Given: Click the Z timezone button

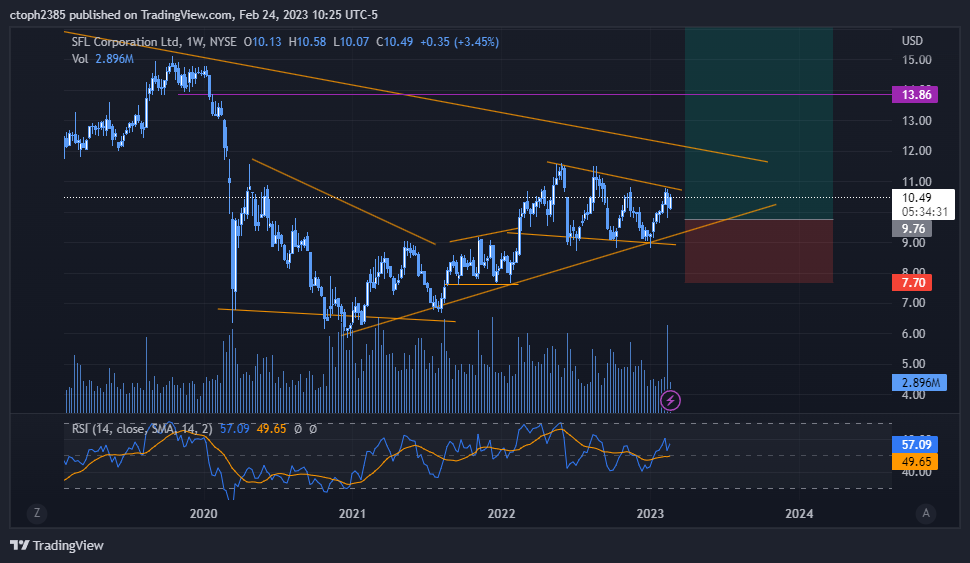Looking at the screenshot, I should [37, 512].
